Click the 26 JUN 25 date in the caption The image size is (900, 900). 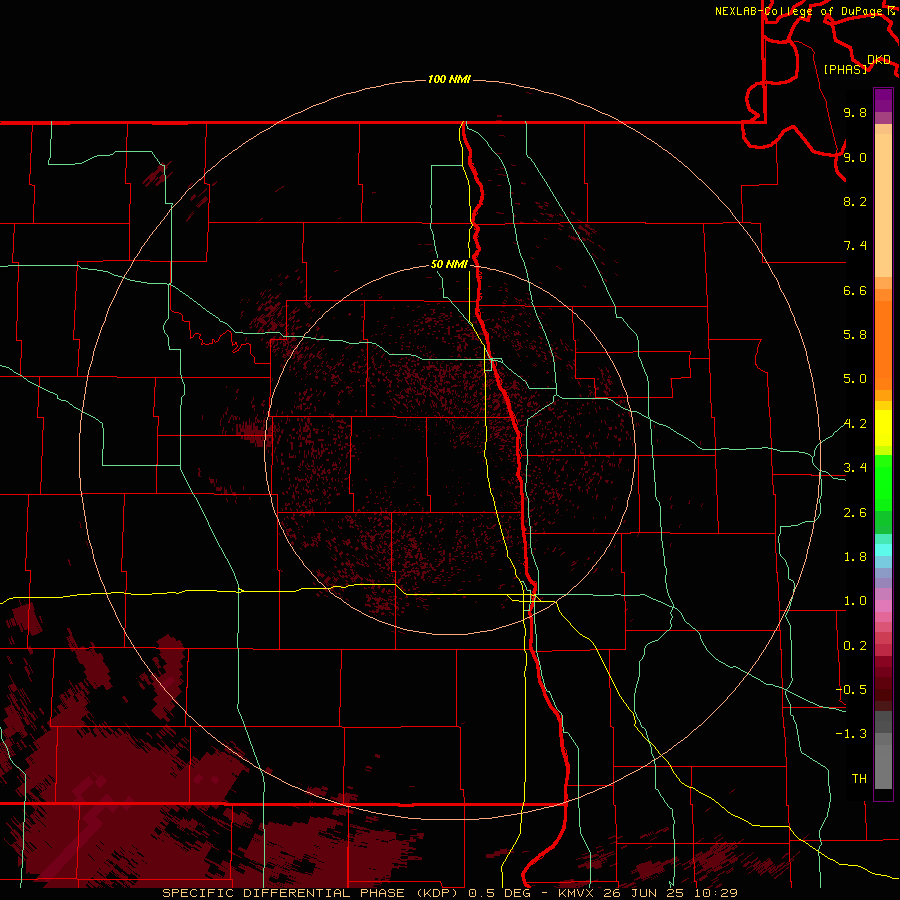point(644,893)
